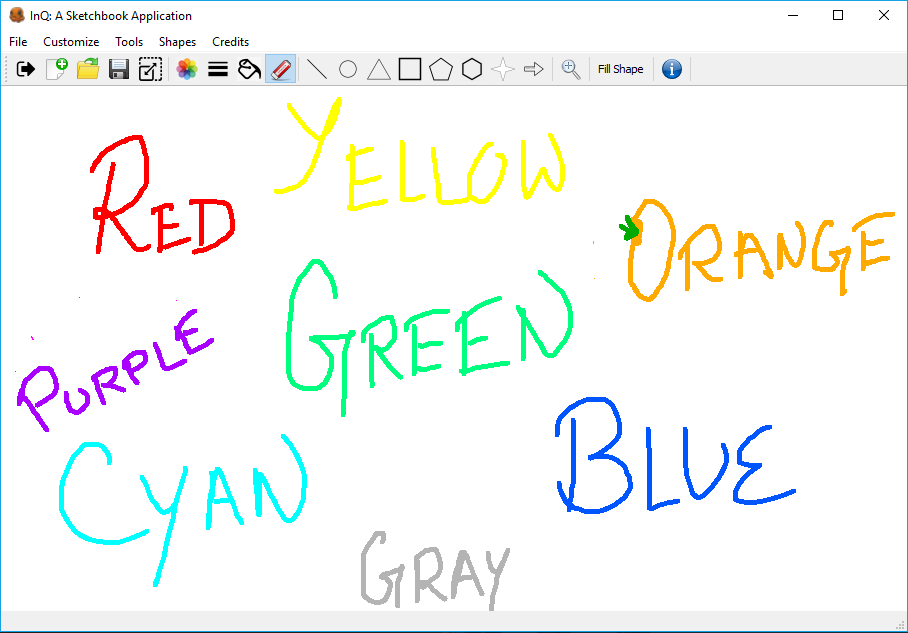Close the InQ Sketchbook window
Screen dimensions: 908x633
point(884,16)
